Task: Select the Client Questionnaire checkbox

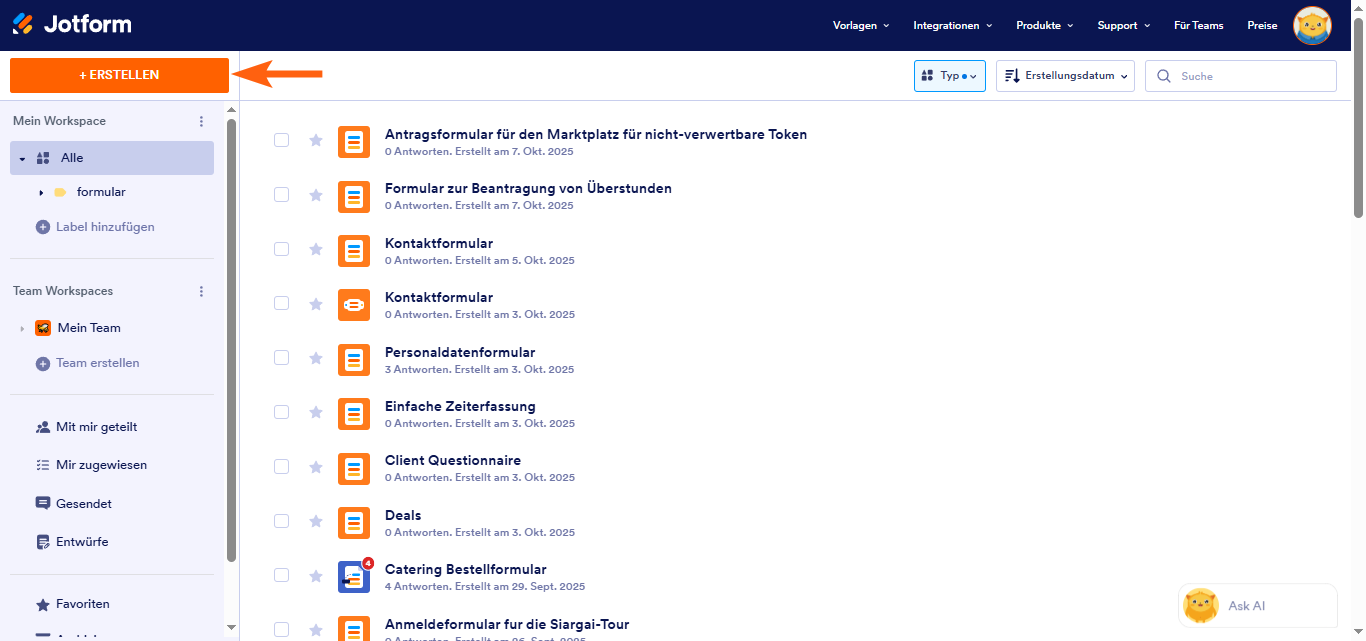Action: 281,466
